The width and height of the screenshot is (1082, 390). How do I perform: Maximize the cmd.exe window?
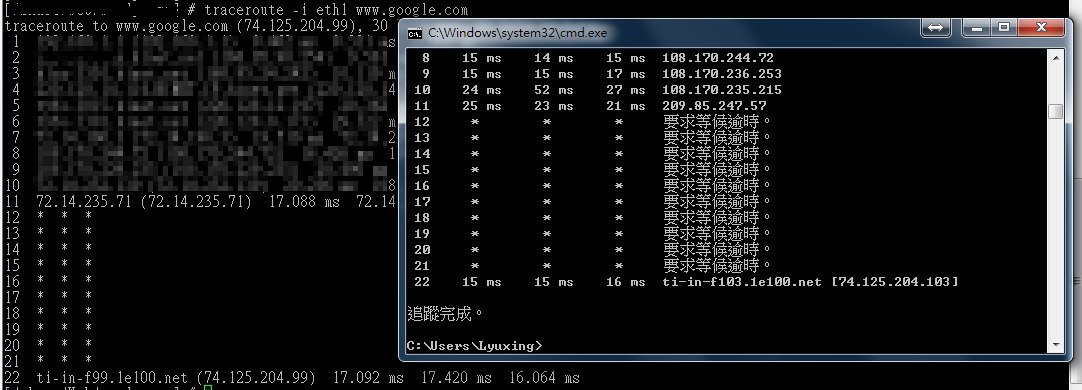1004,28
